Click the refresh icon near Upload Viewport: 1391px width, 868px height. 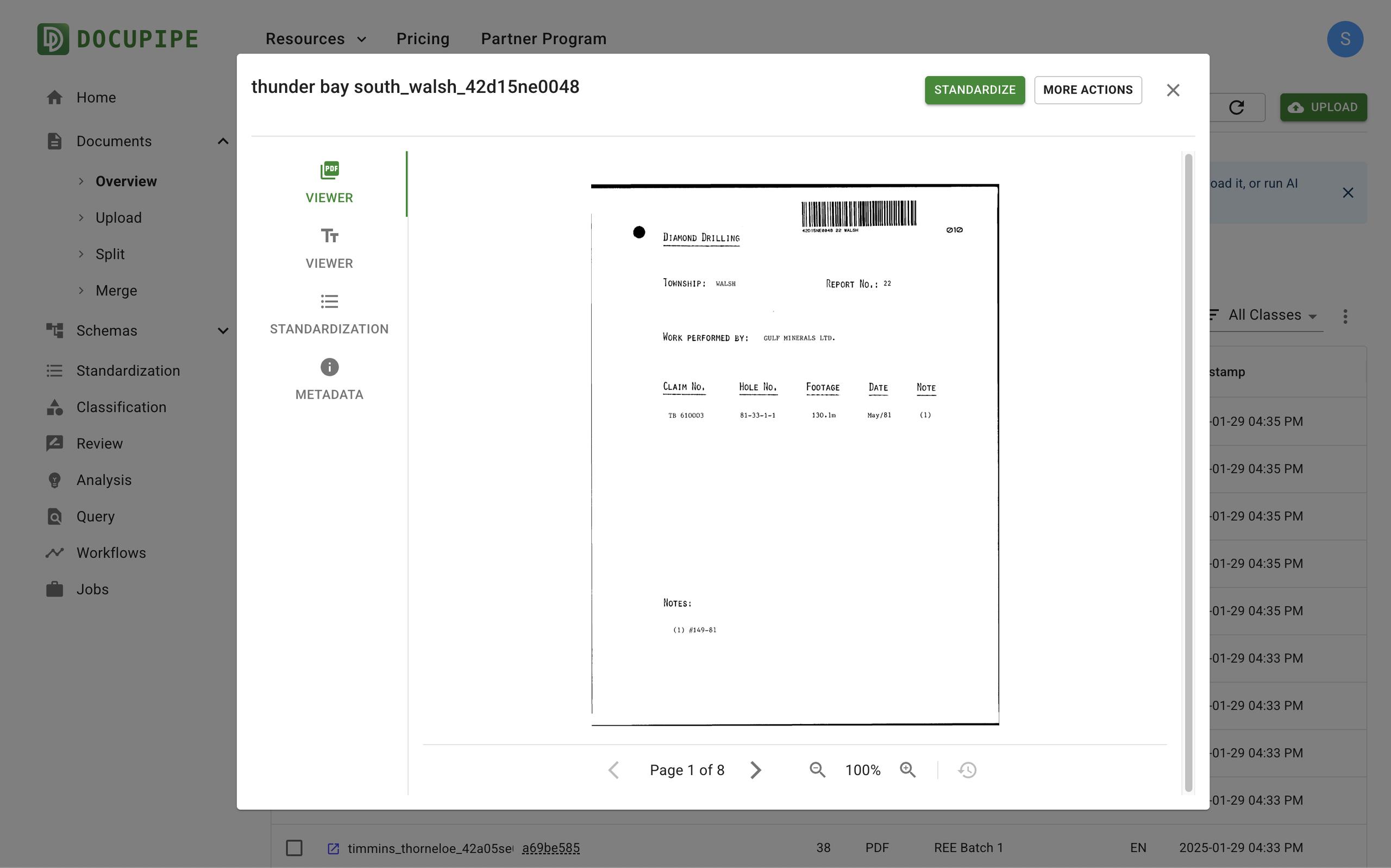click(1236, 108)
